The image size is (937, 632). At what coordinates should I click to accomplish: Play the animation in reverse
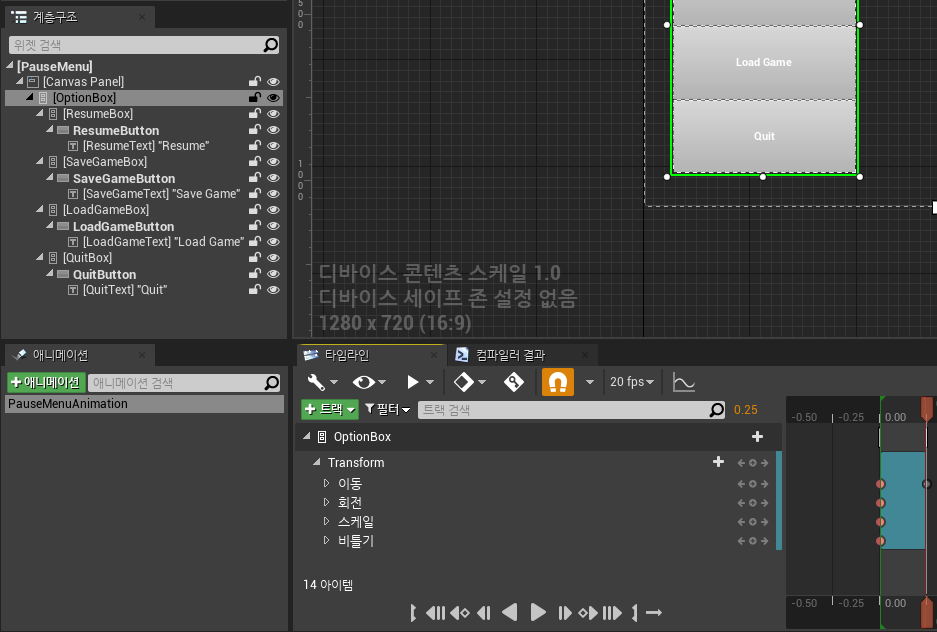pos(510,612)
